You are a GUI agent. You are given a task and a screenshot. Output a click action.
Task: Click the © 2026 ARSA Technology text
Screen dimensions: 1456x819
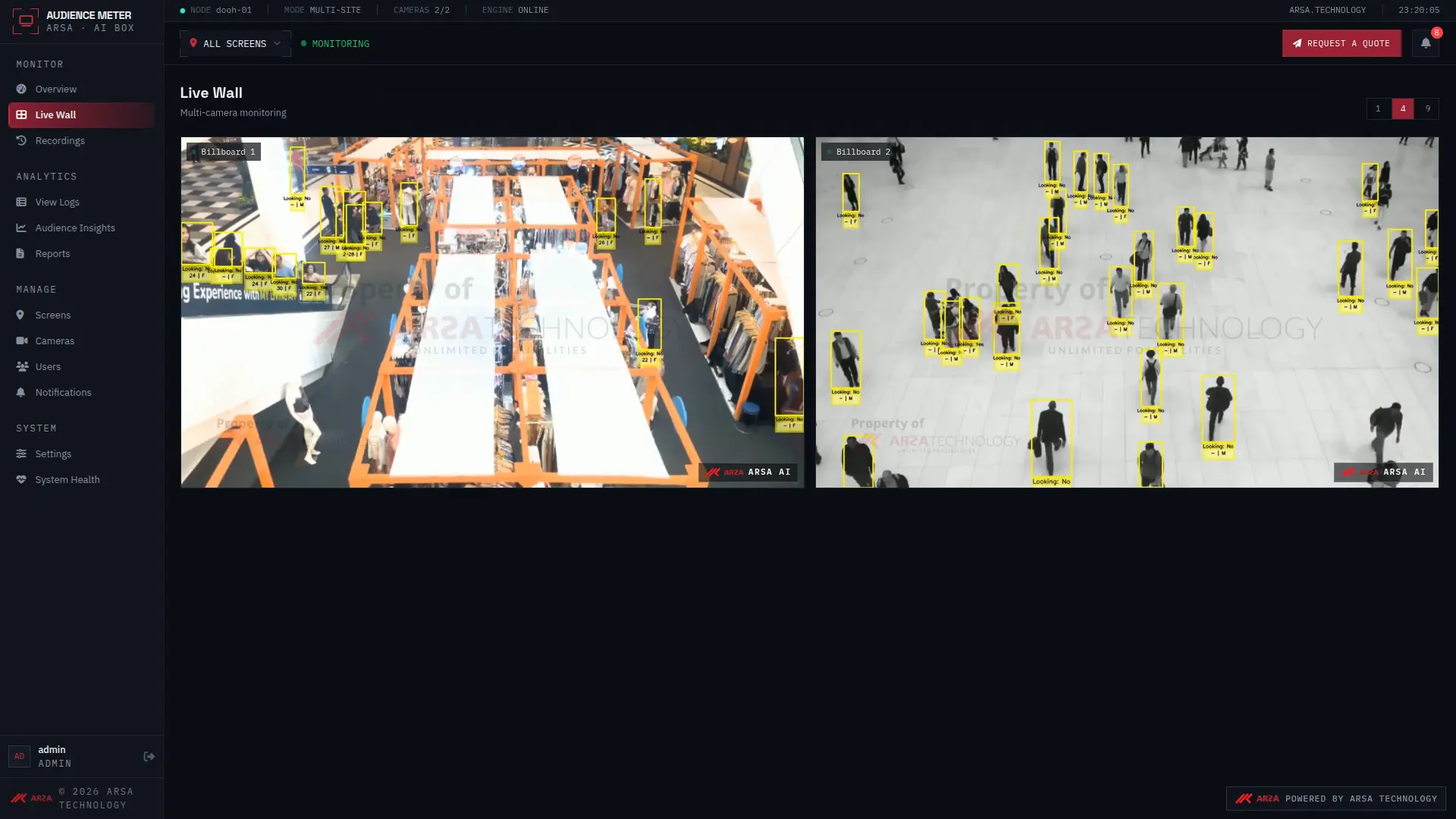(x=96, y=798)
